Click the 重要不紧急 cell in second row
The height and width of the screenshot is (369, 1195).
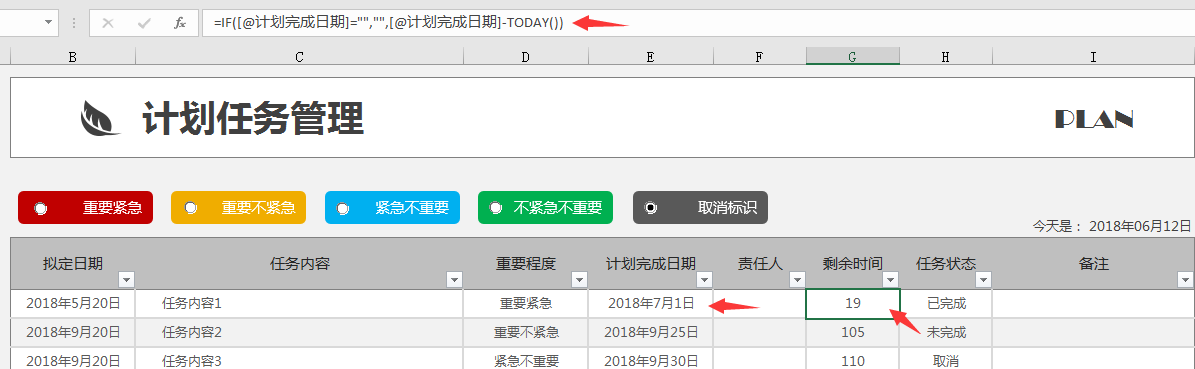pyautogui.click(x=526, y=332)
